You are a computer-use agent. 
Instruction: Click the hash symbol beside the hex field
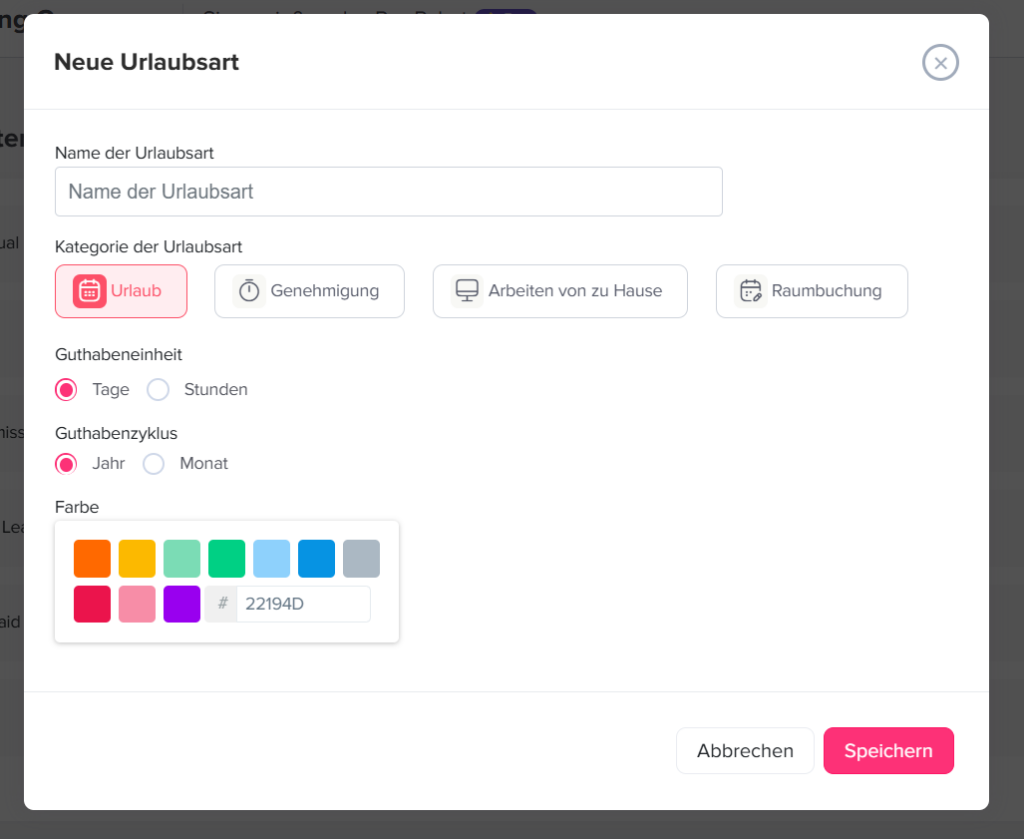(x=222, y=604)
